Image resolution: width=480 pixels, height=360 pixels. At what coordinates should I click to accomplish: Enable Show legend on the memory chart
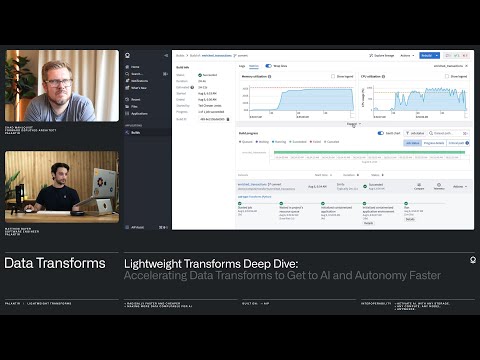333,76
